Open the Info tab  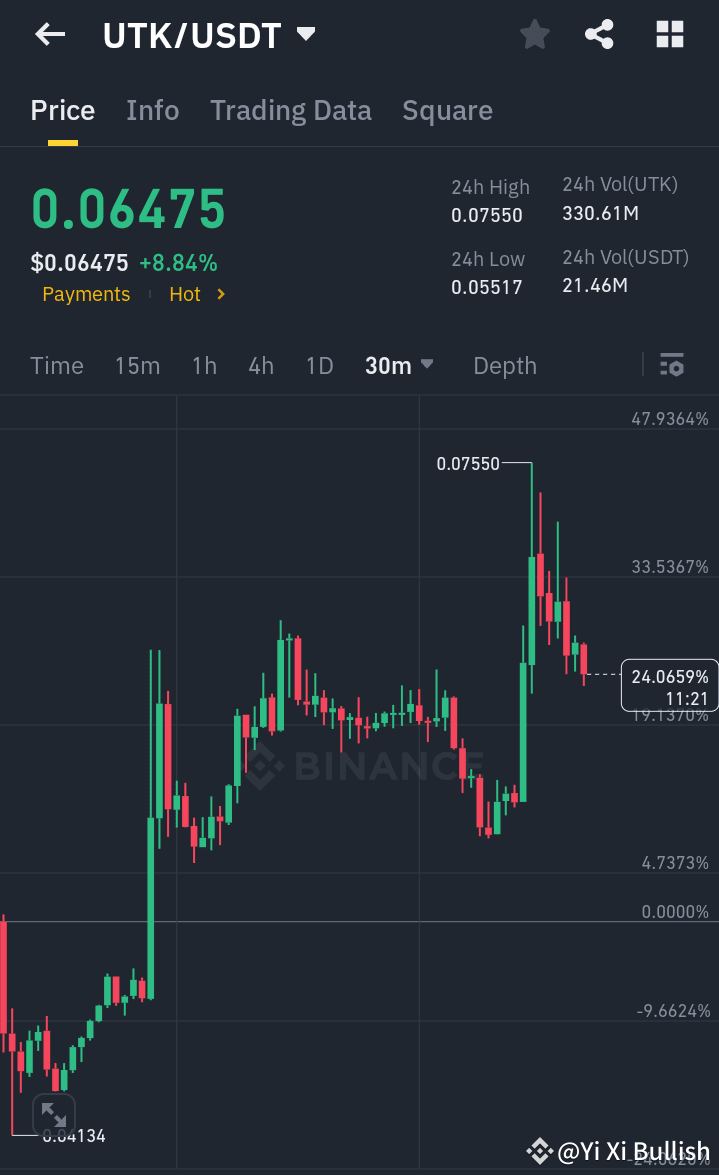(x=152, y=110)
